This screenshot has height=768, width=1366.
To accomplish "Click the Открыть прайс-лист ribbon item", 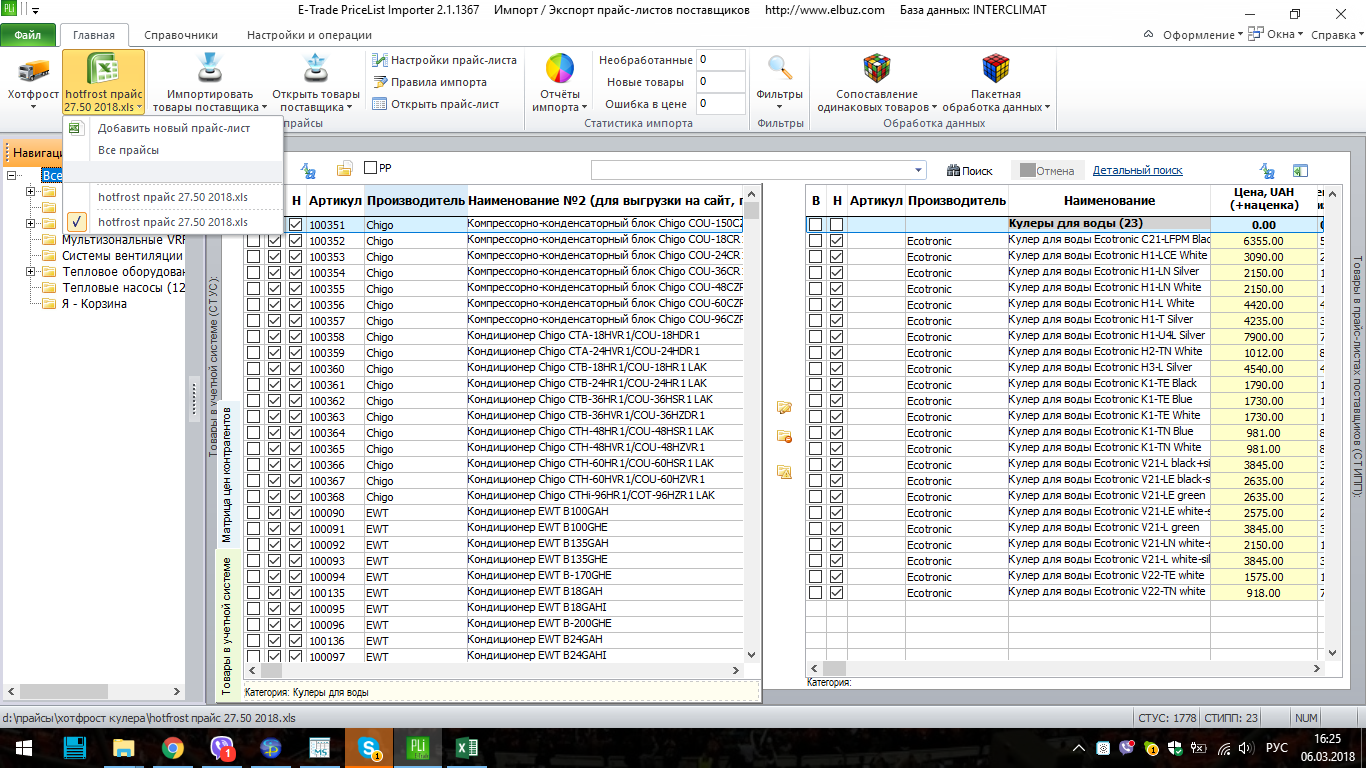I will point(435,104).
